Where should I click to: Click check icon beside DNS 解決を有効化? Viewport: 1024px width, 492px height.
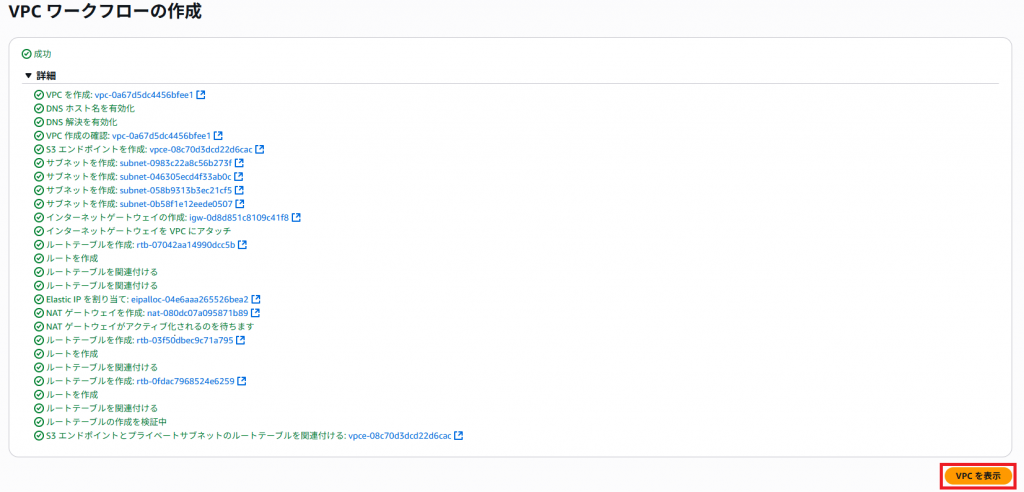coord(39,122)
